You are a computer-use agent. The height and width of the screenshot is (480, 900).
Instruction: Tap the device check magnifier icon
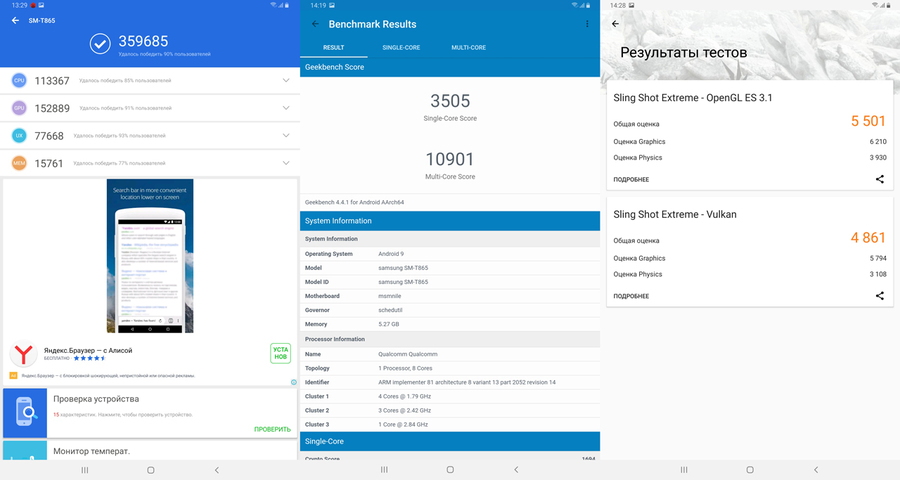pos(25,413)
